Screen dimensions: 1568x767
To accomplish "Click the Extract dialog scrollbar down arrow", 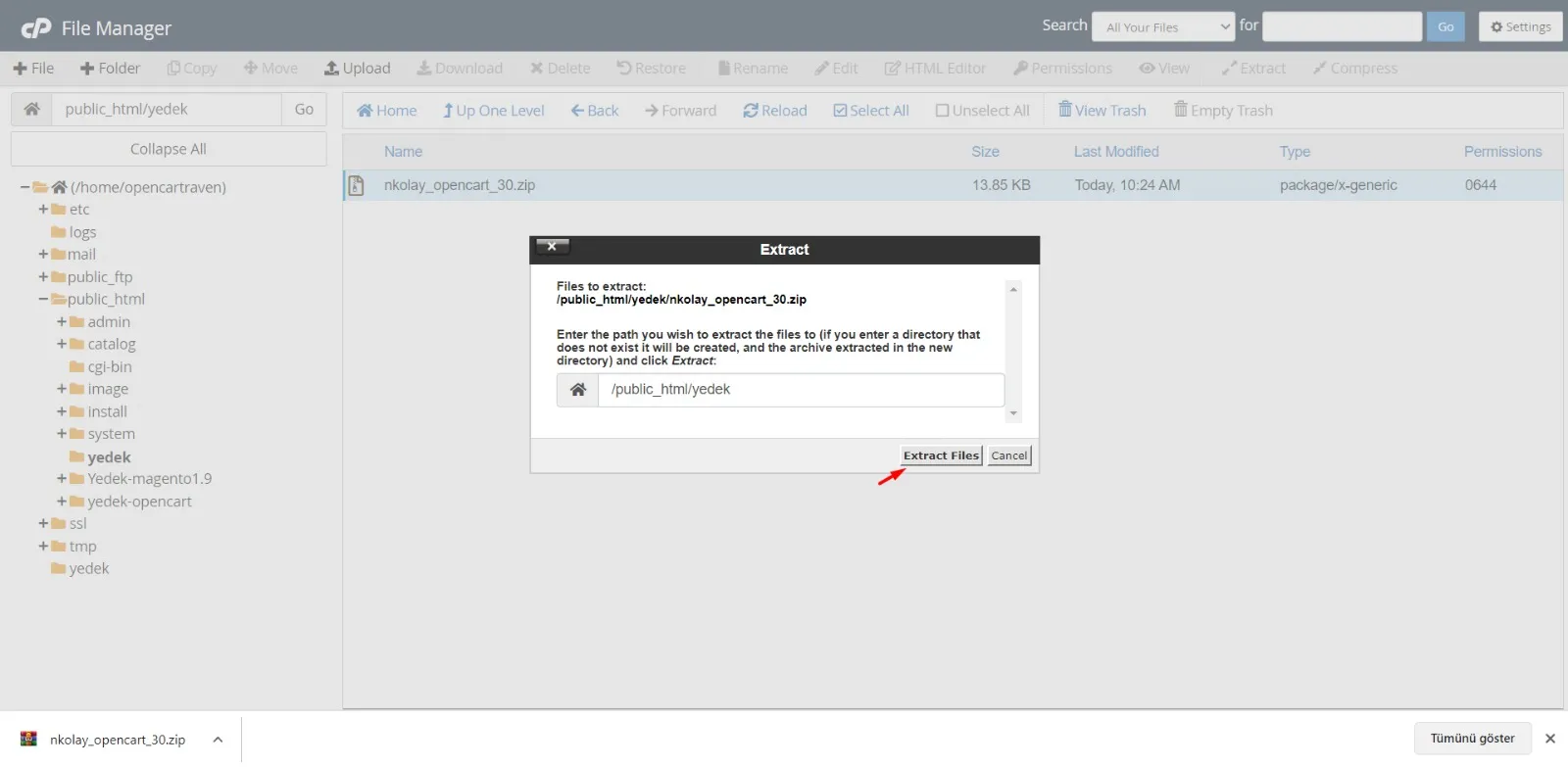I will click(1013, 413).
